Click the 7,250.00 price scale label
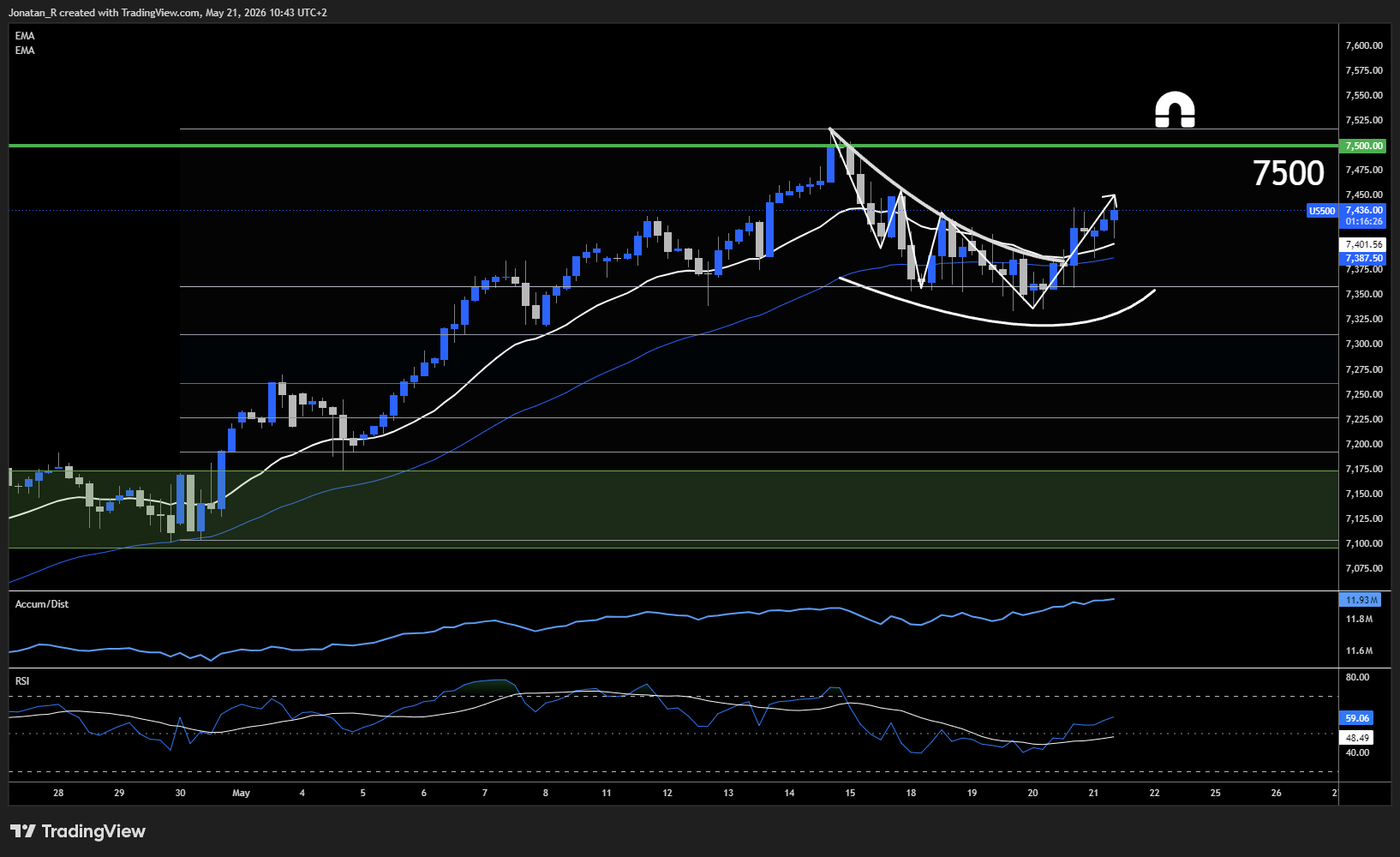The width and height of the screenshot is (1400, 857). pos(1364,394)
